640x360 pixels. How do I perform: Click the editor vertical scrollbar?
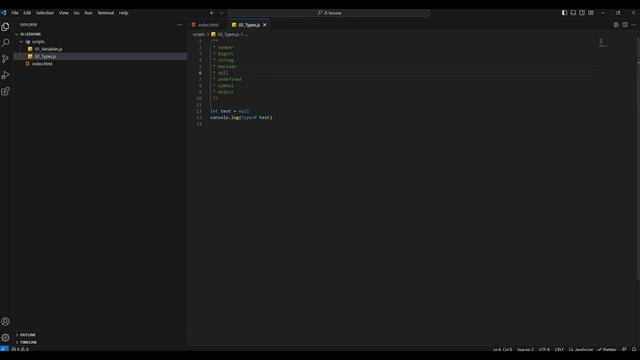638,159
